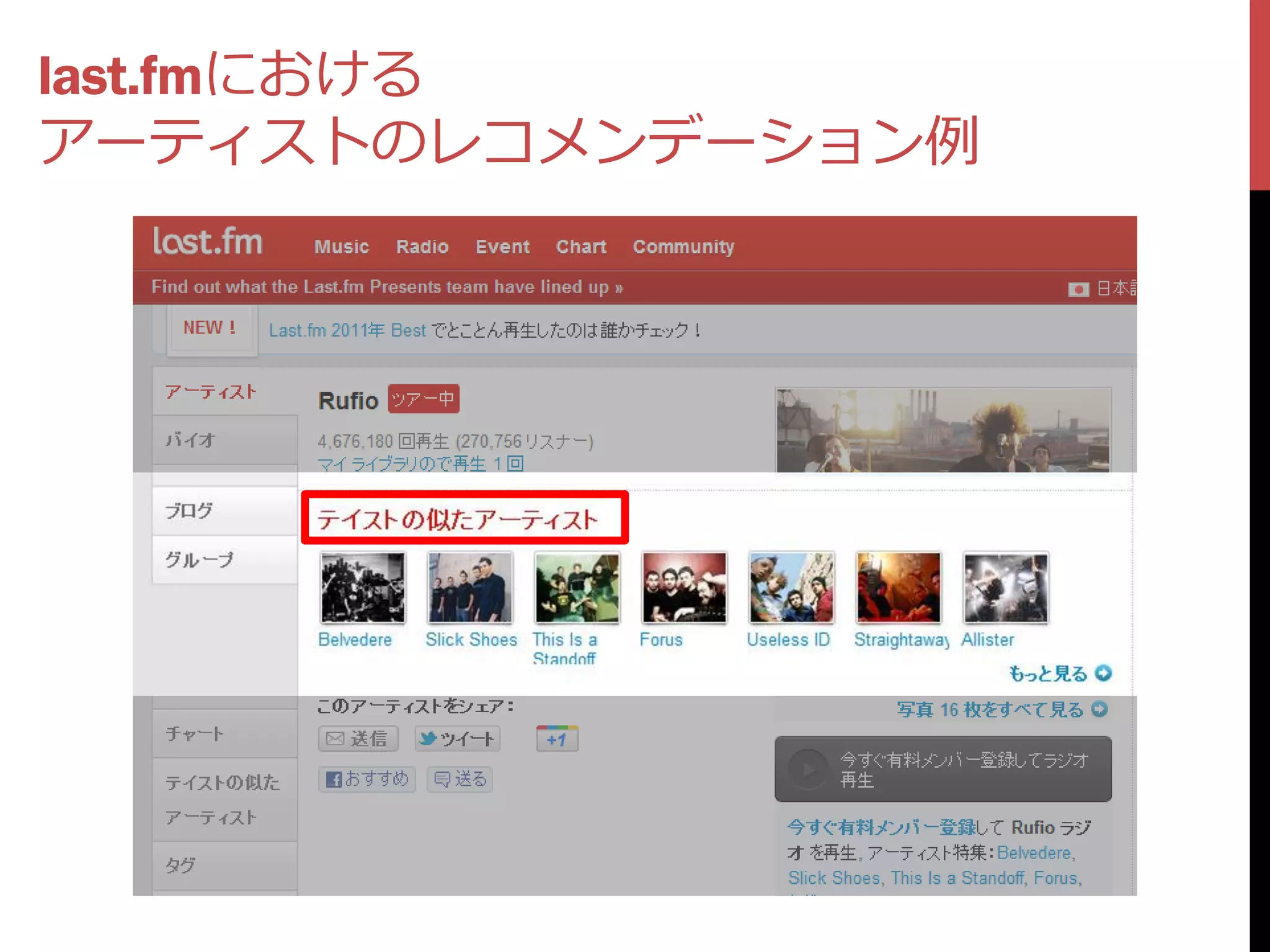The image size is (1270, 952).
Task: Click the 送る message share button
Action: pyautogui.click(x=460, y=779)
